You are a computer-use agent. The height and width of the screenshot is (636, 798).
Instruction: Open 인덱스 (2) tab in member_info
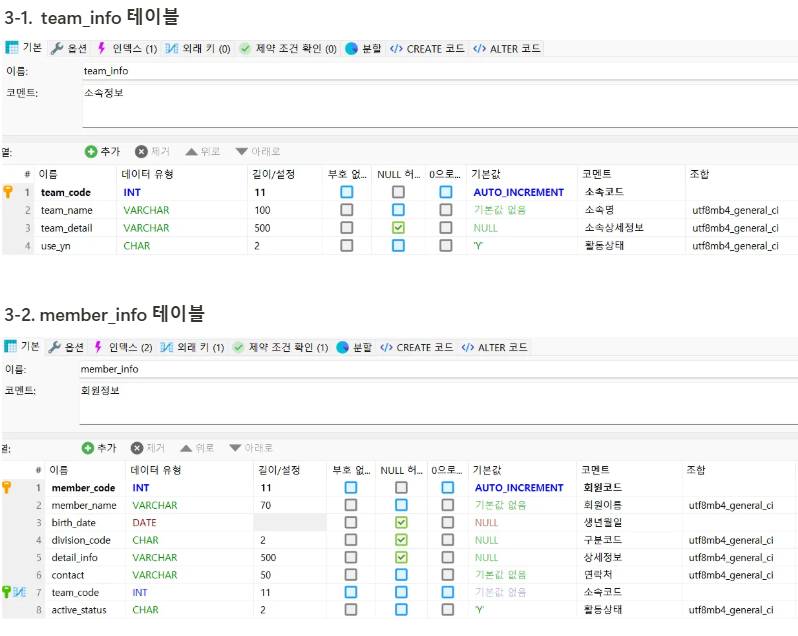[123, 347]
